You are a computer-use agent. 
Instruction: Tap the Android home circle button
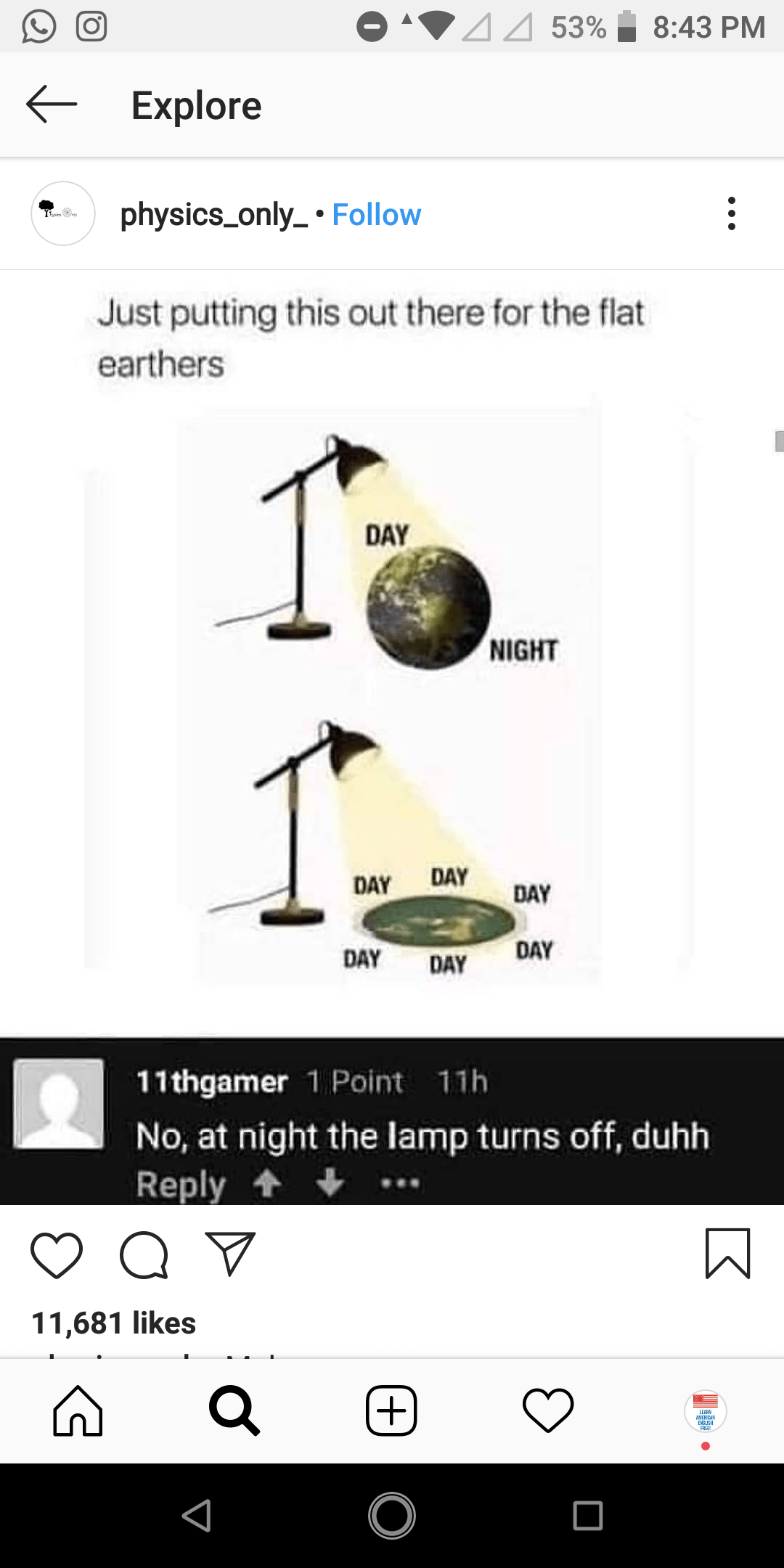point(392,1515)
